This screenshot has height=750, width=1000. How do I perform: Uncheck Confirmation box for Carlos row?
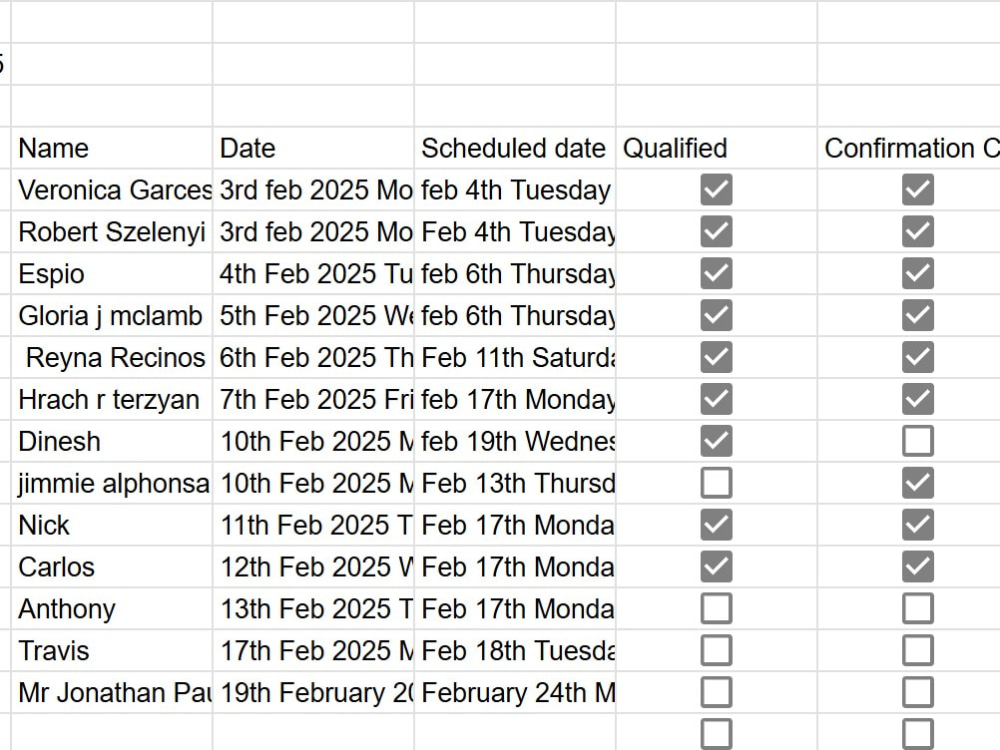pyautogui.click(x=918, y=567)
